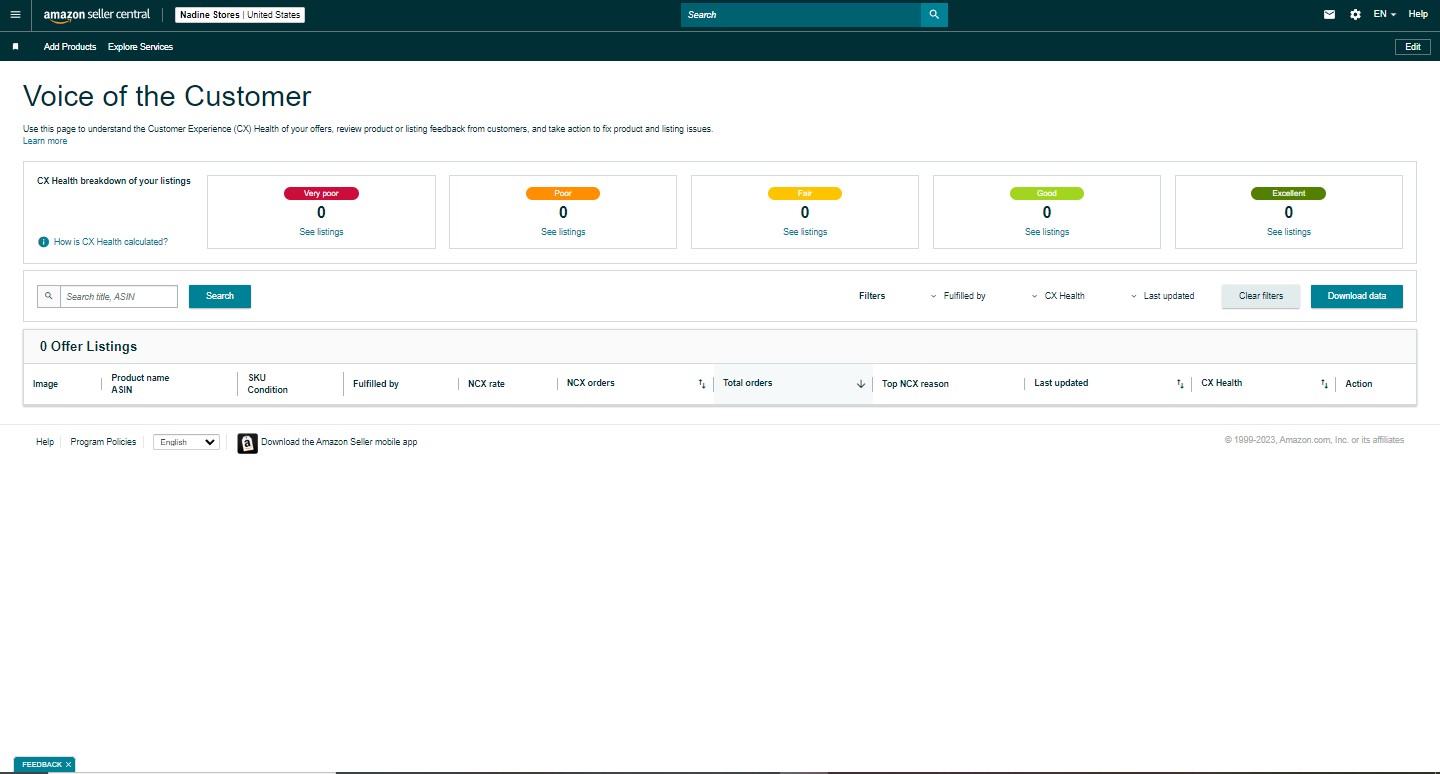Image resolution: width=1440 pixels, height=774 pixels.
Task: Click the orange Poor badge
Action: pos(563,193)
